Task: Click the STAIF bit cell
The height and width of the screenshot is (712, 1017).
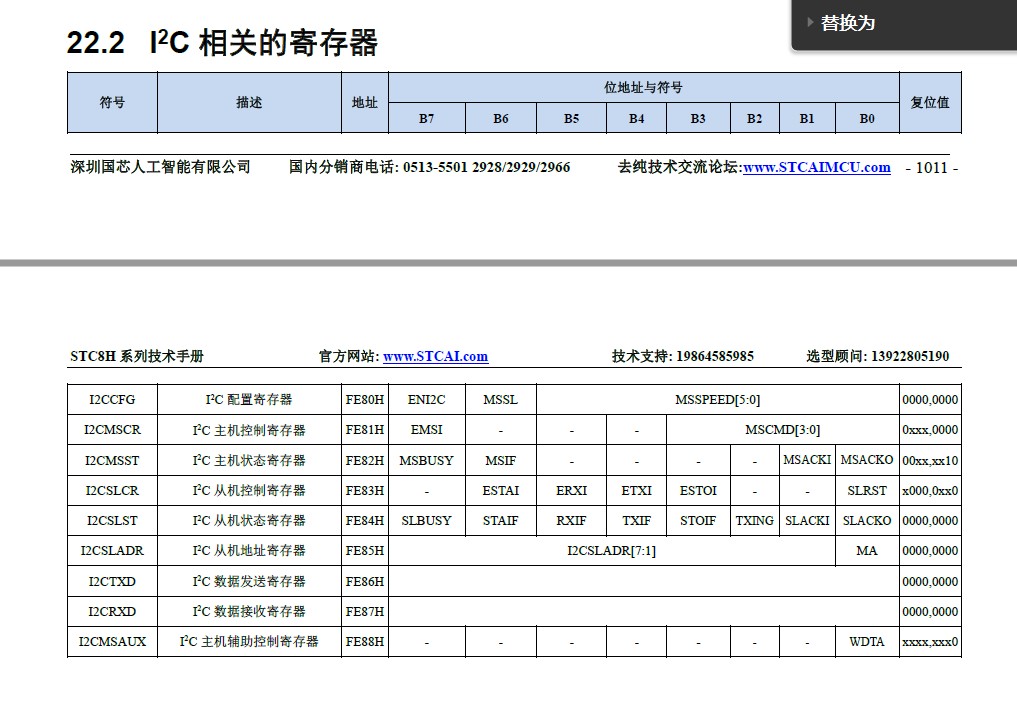Action: click(x=501, y=520)
